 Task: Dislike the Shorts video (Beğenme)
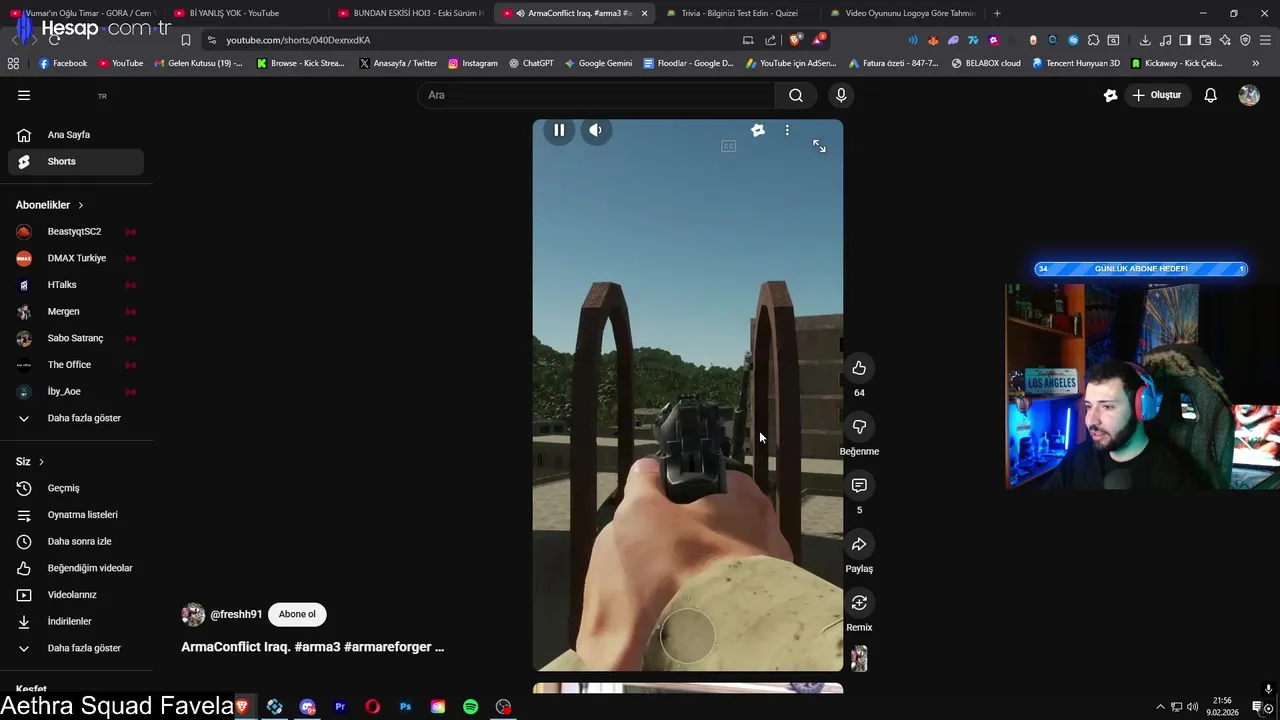click(859, 427)
